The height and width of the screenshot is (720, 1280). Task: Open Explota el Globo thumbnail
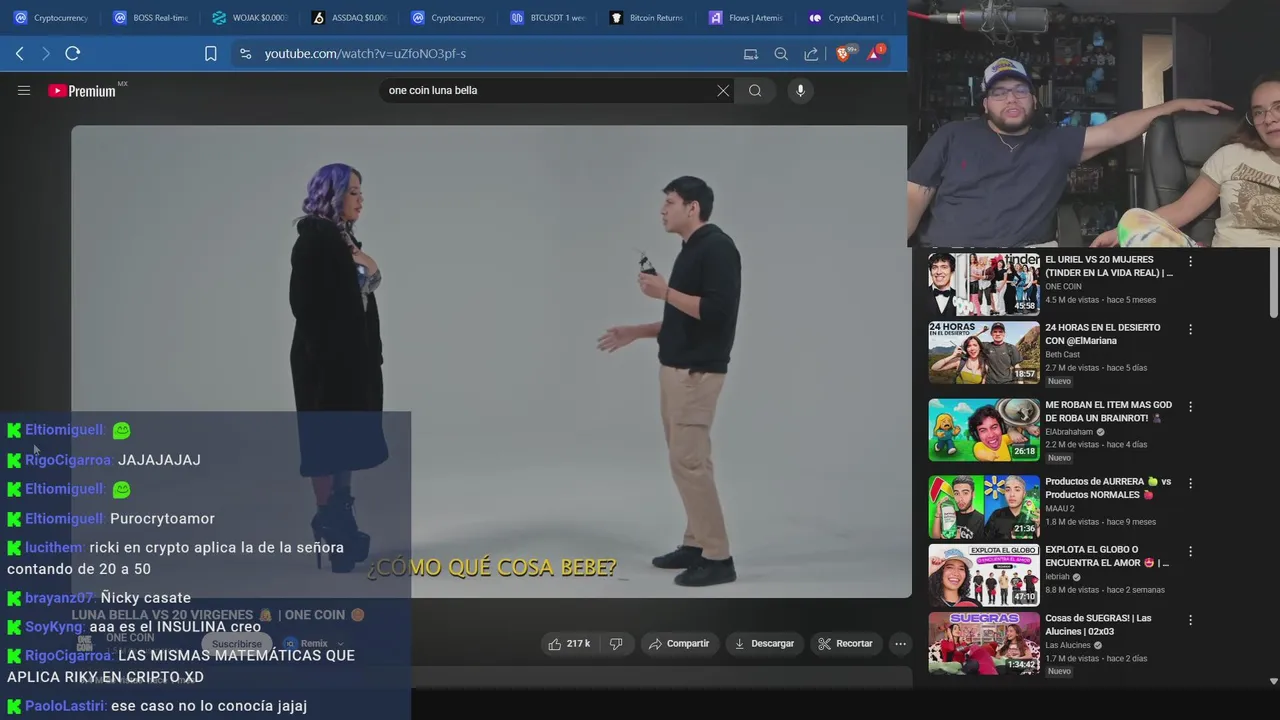click(984, 575)
